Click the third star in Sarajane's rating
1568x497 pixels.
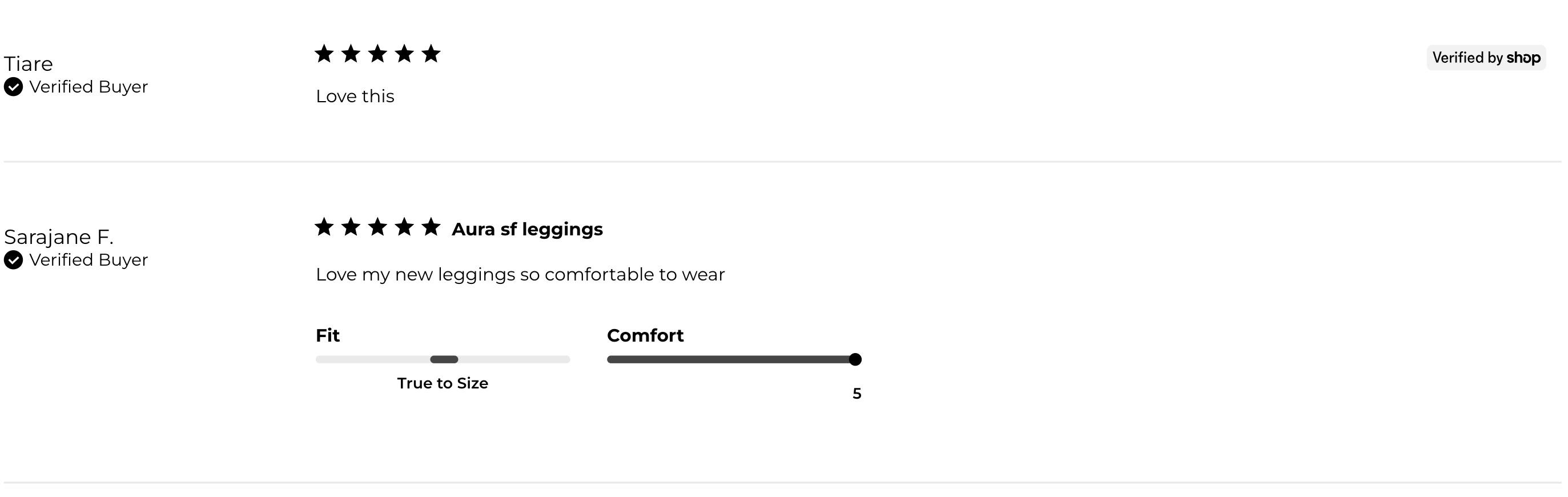[377, 227]
